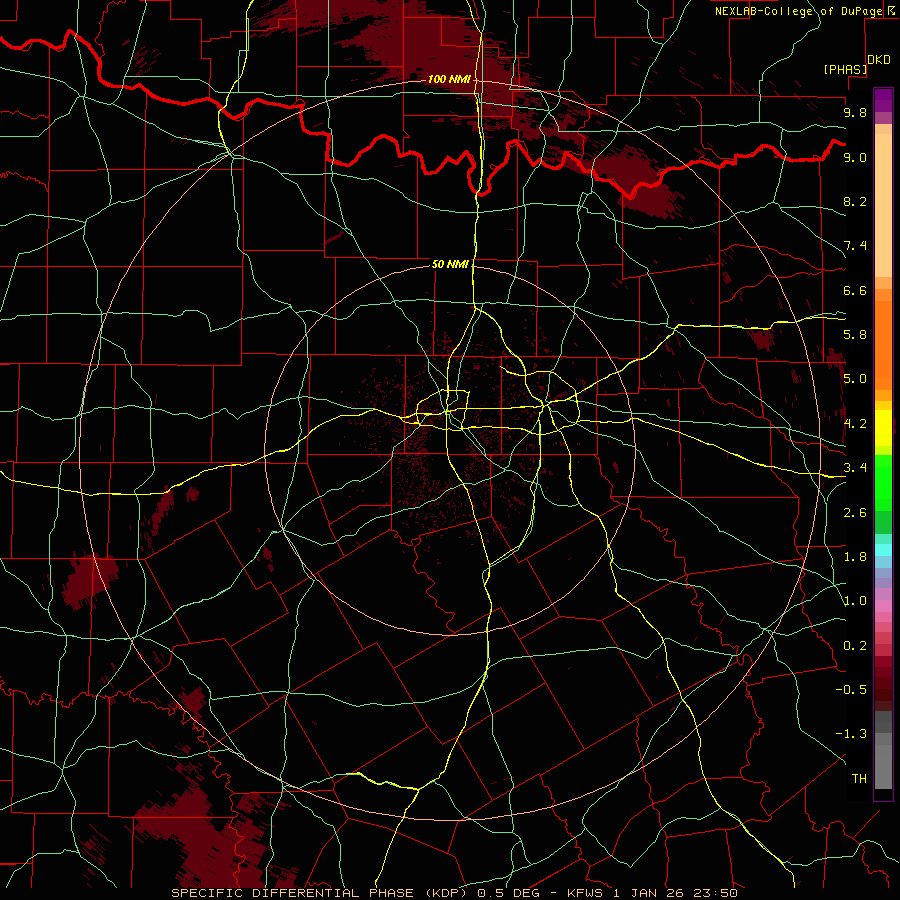Viewport: 900px width, 900px height.
Task: Click the 2.6 value on color scale
Action: [855, 513]
